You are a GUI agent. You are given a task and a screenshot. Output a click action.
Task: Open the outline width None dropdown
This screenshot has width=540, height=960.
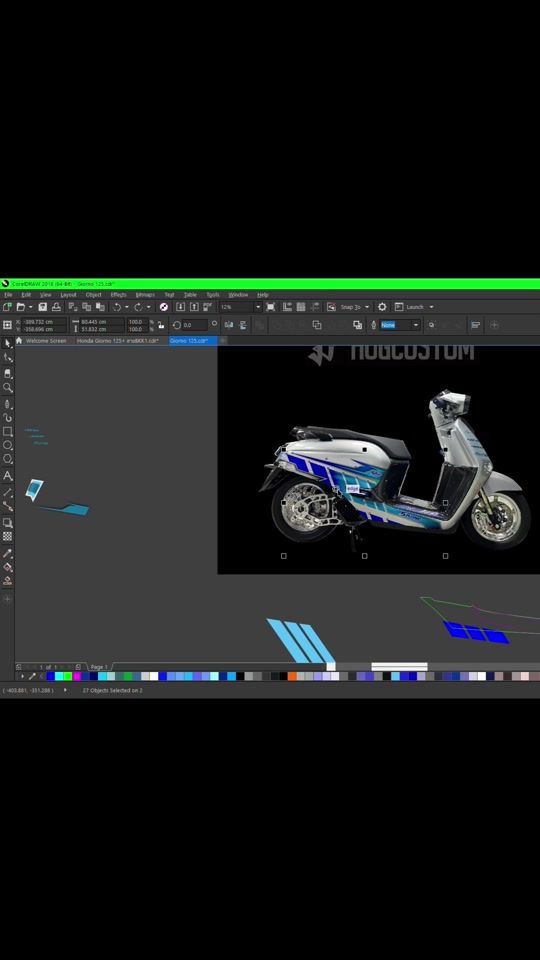tap(416, 325)
